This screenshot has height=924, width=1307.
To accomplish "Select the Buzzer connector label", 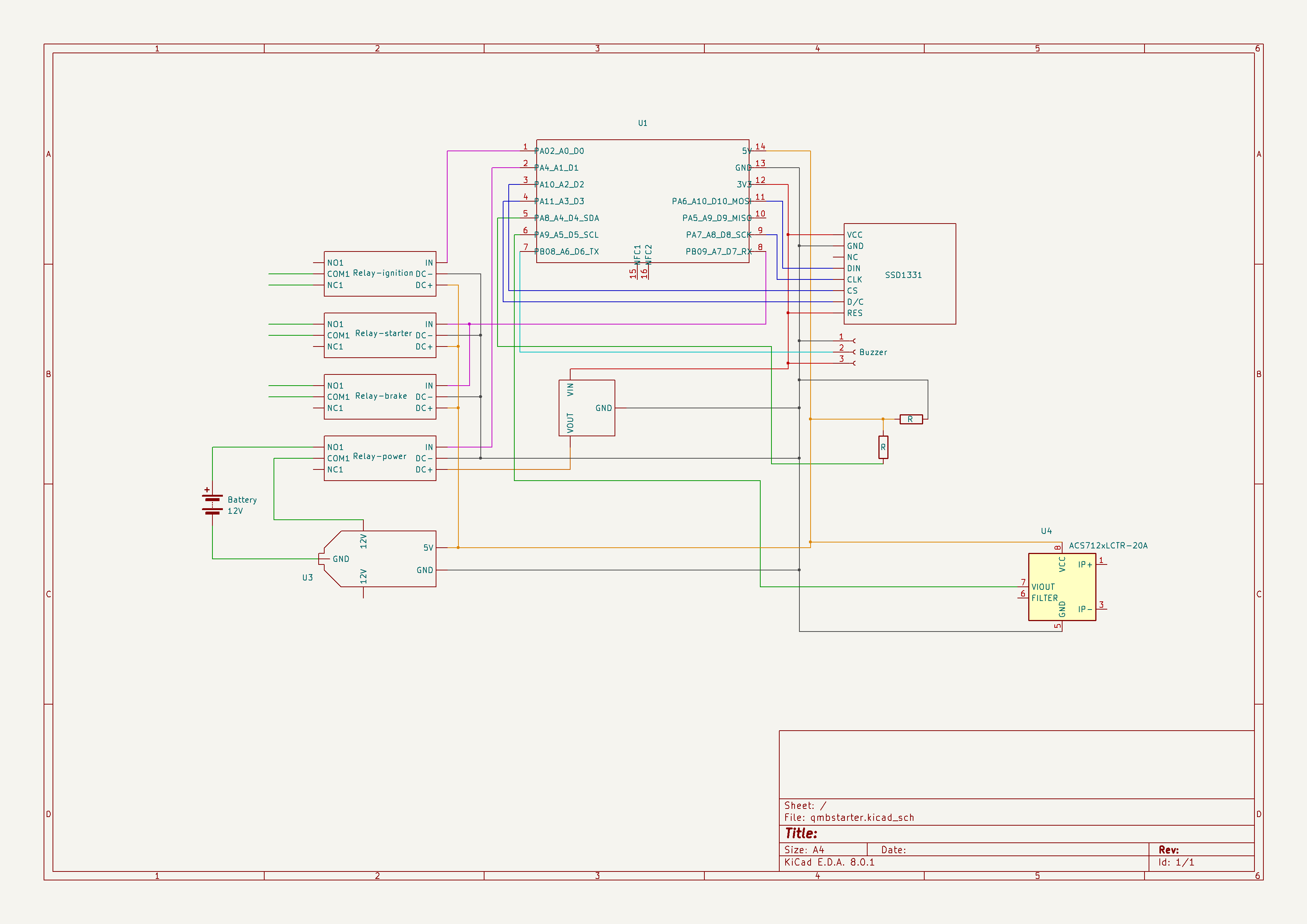I will (873, 352).
